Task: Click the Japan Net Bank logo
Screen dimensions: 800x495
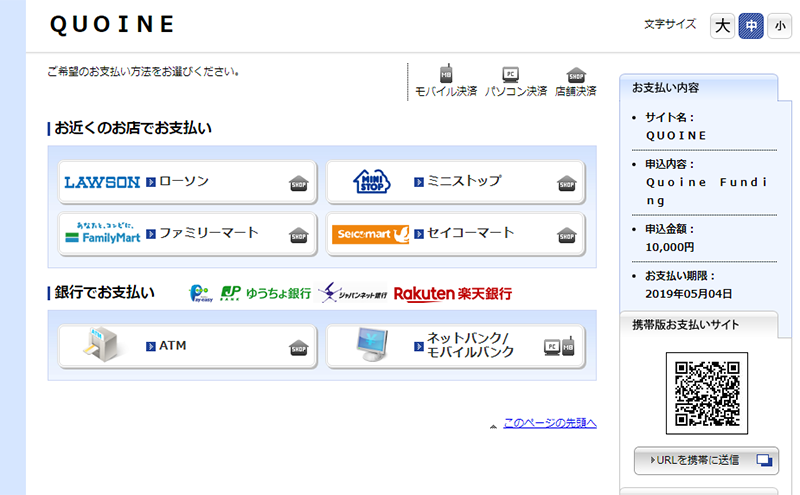Action: tap(352, 293)
